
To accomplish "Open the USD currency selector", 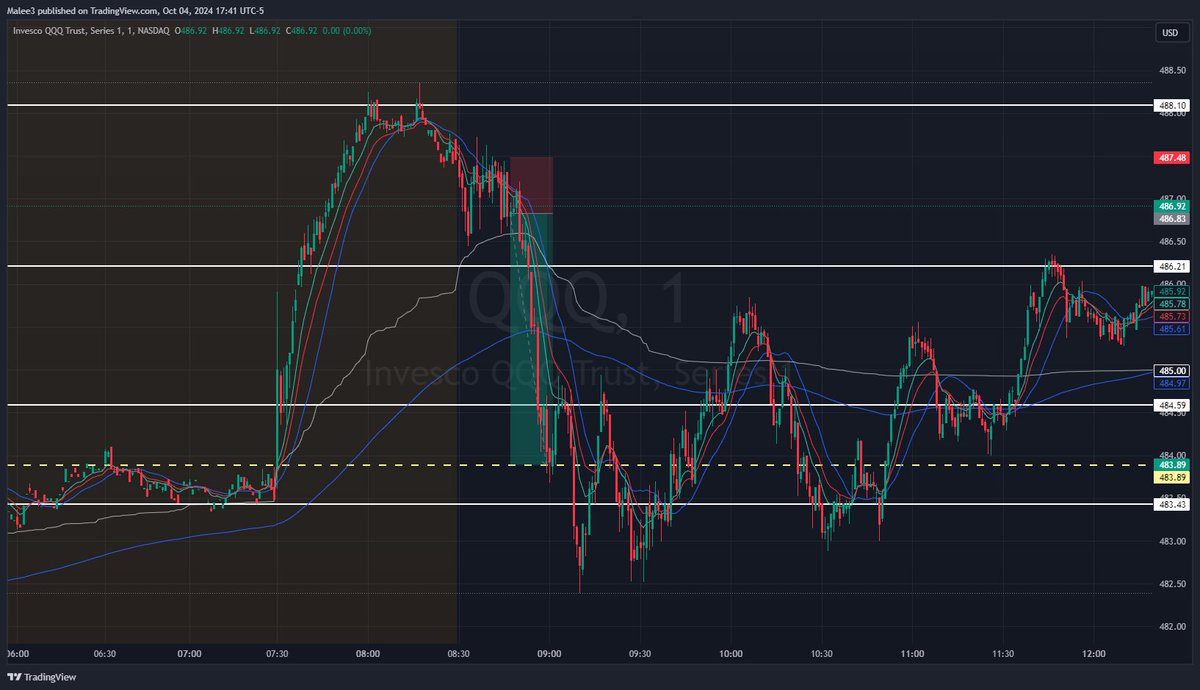I will pos(1169,33).
